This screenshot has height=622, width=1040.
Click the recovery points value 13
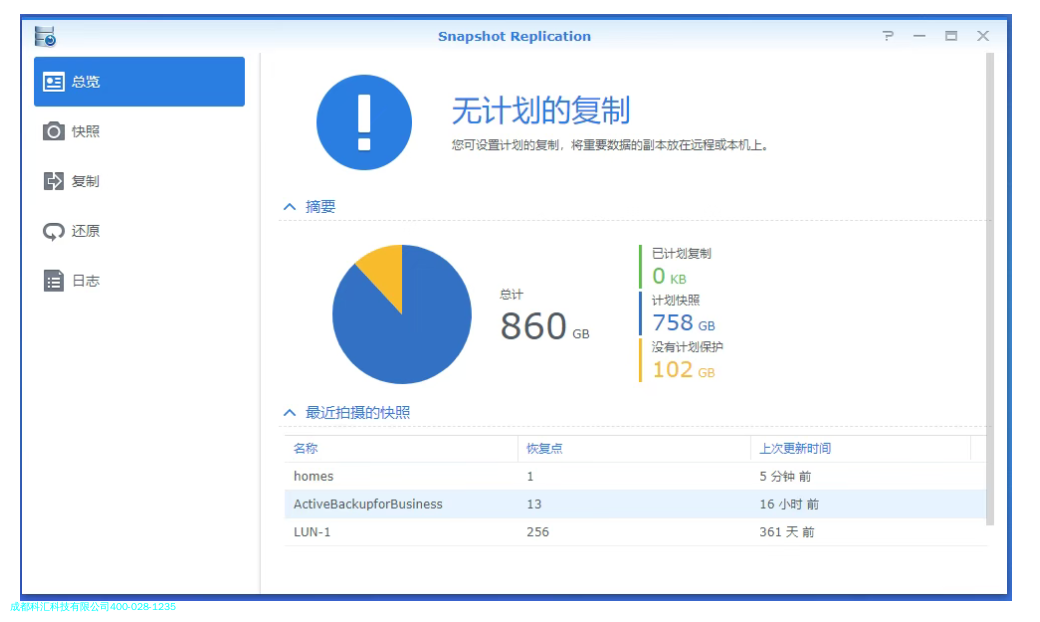tap(534, 504)
